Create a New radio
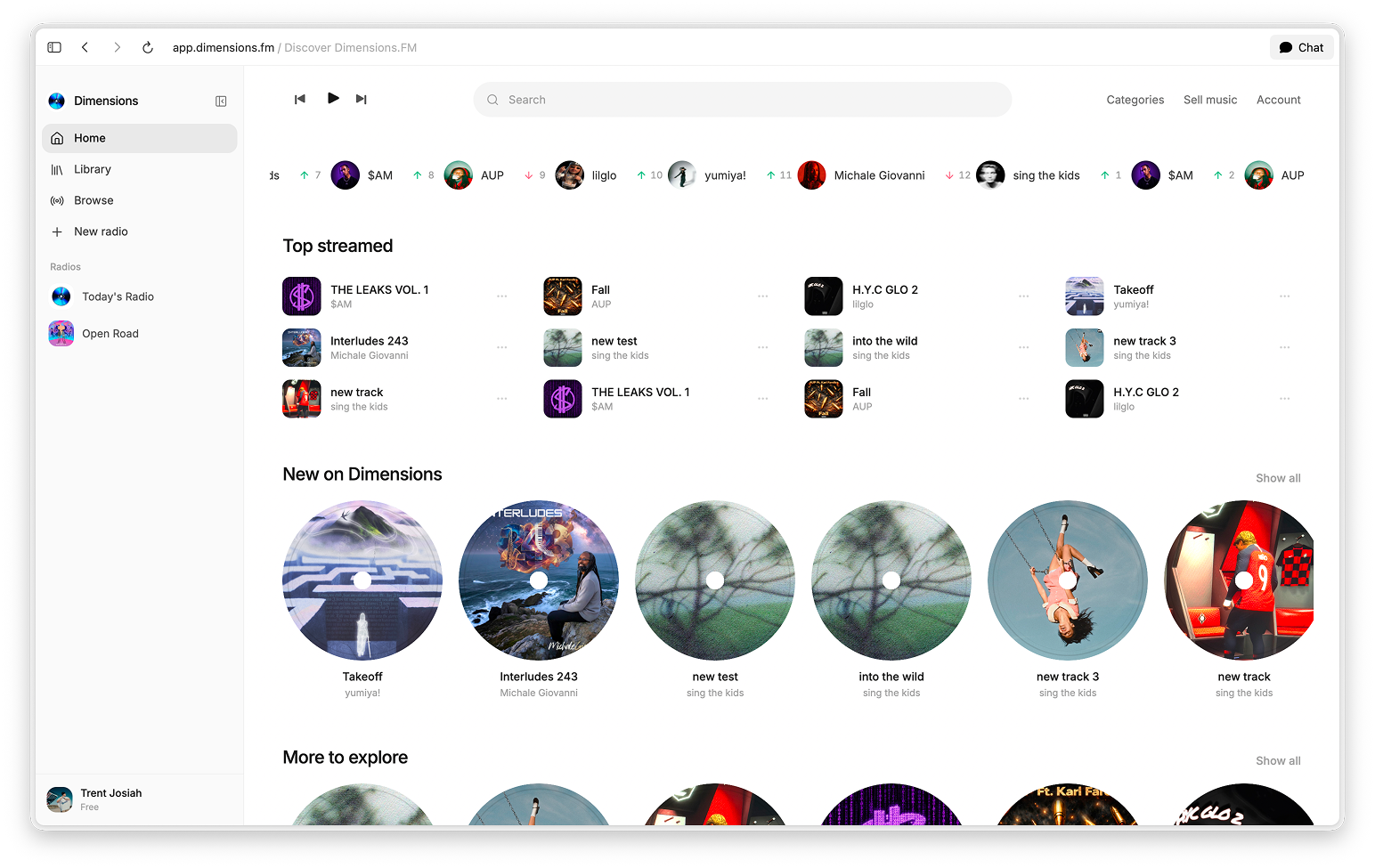Viewport: 1375px width, 868px height. (x=140, y=231)
